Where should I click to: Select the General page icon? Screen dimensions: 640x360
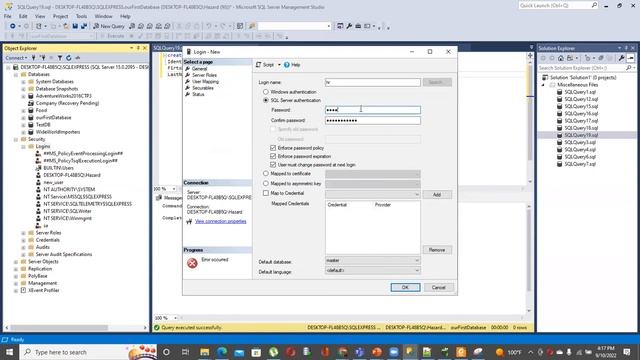(188, 69)
